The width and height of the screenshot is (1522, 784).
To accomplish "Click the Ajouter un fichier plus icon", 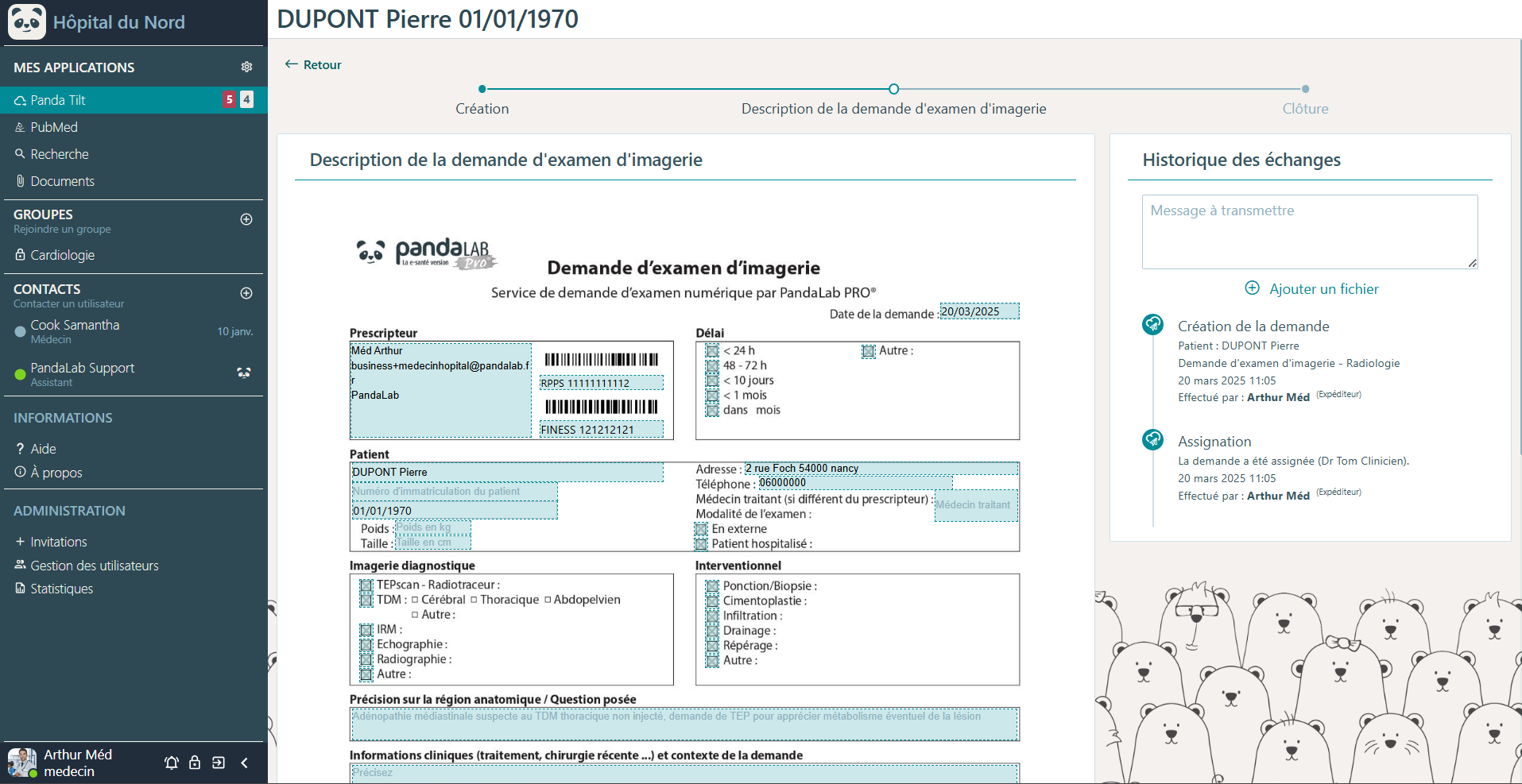I will 1252,288.
